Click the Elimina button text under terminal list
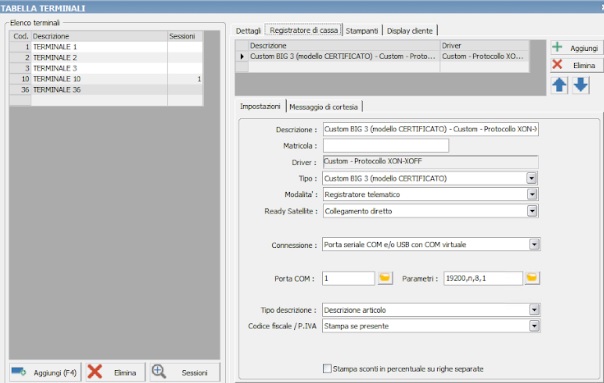 [125, 373]
